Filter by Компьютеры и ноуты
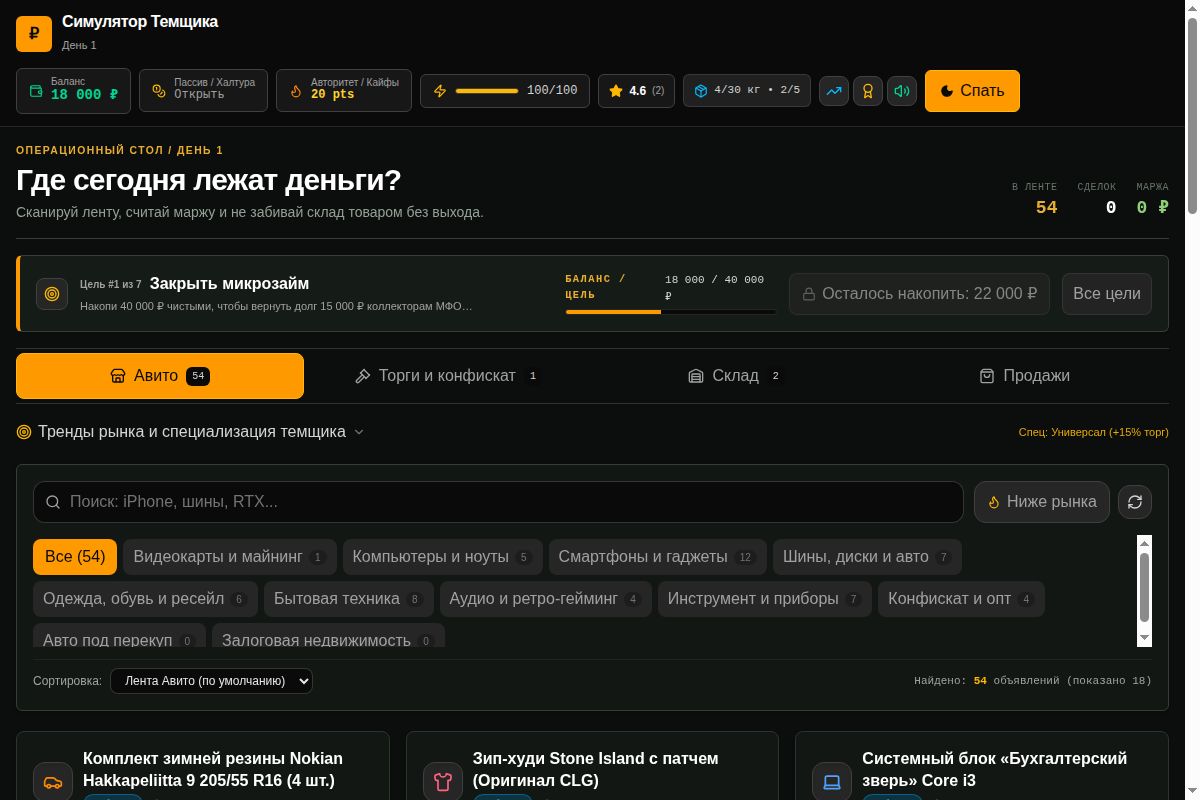The image size is (1200, 800). 443,557
